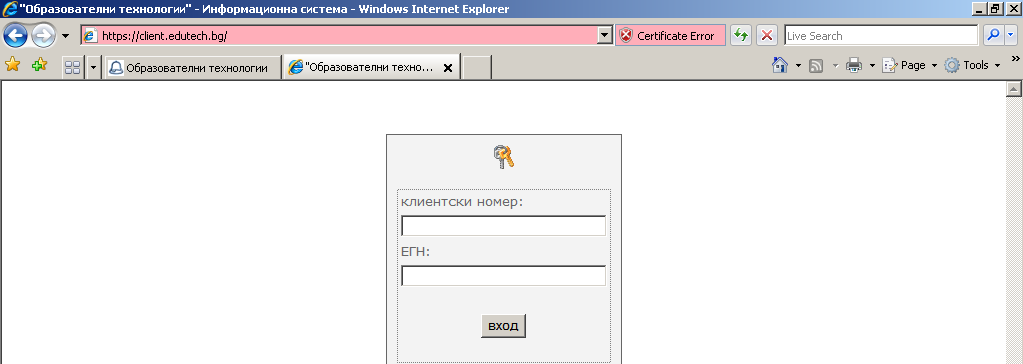Open a new blank tab

click(476, 68)
